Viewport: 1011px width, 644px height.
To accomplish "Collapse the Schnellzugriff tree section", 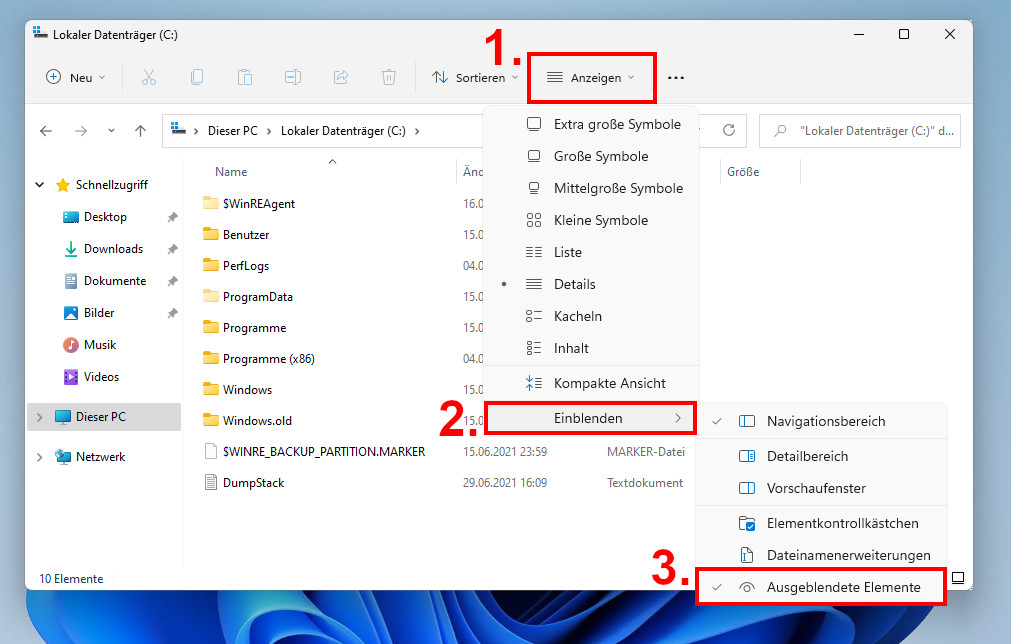I will (39, 185).
